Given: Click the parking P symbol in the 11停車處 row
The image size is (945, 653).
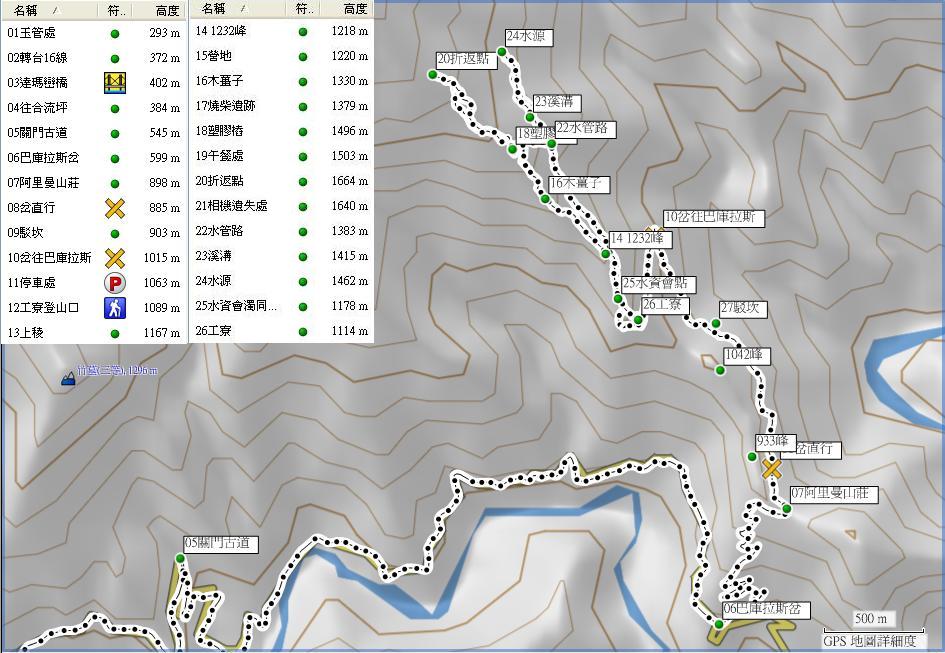Looking at the screenshot, I should (115, 283).
